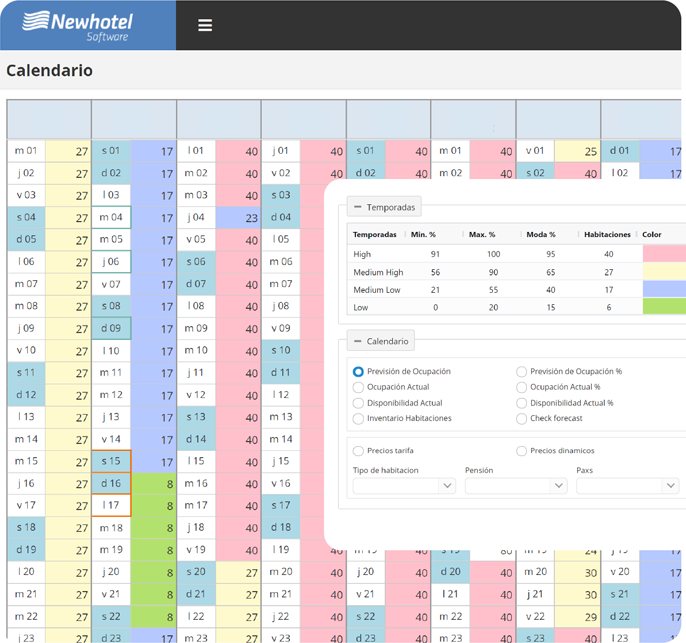
Task: Select the outlined 'l 17' day cell
Action: [111, 506]
